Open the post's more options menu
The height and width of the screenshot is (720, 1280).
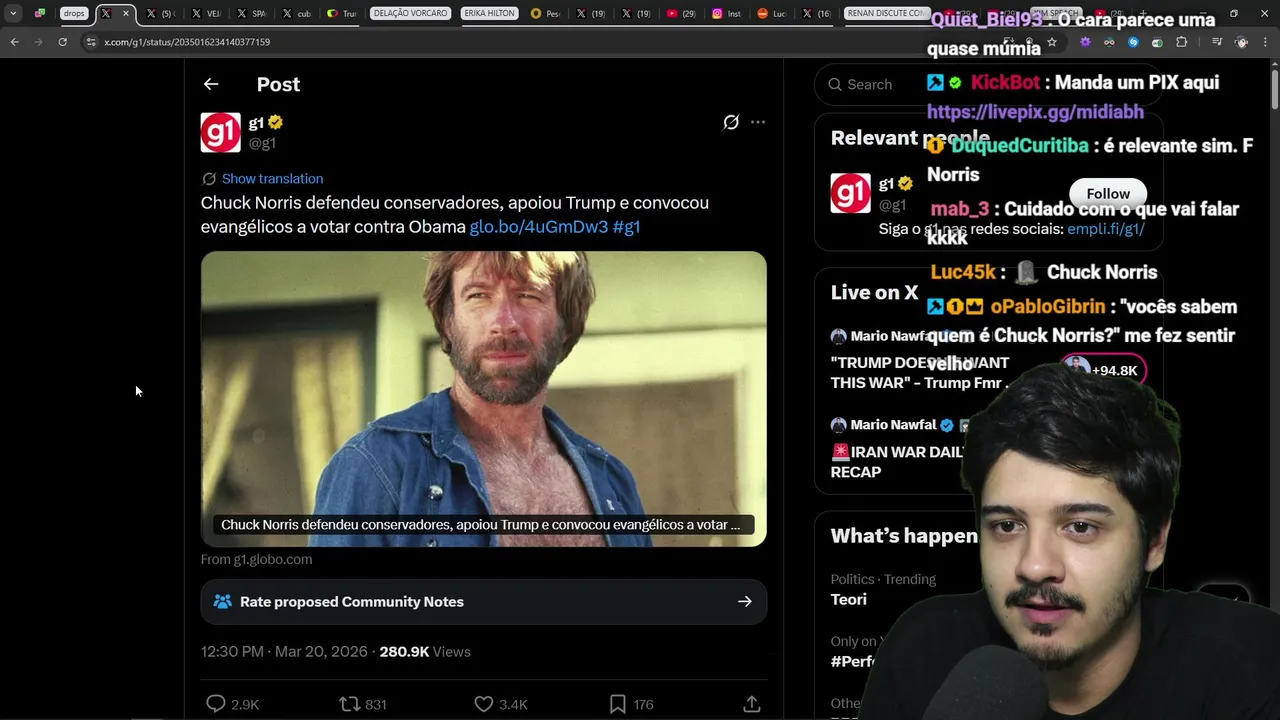(x=758, y=122)
